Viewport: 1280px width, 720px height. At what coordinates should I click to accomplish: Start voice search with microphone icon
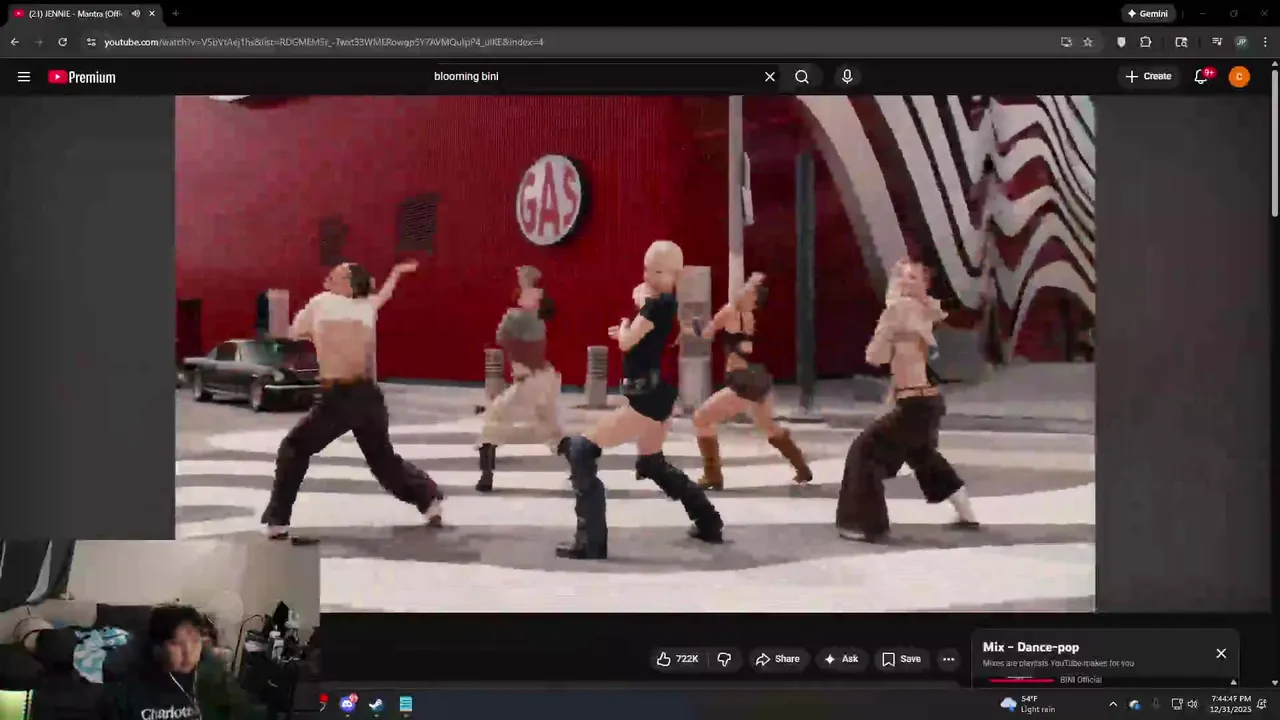click(x=847, y=77)
